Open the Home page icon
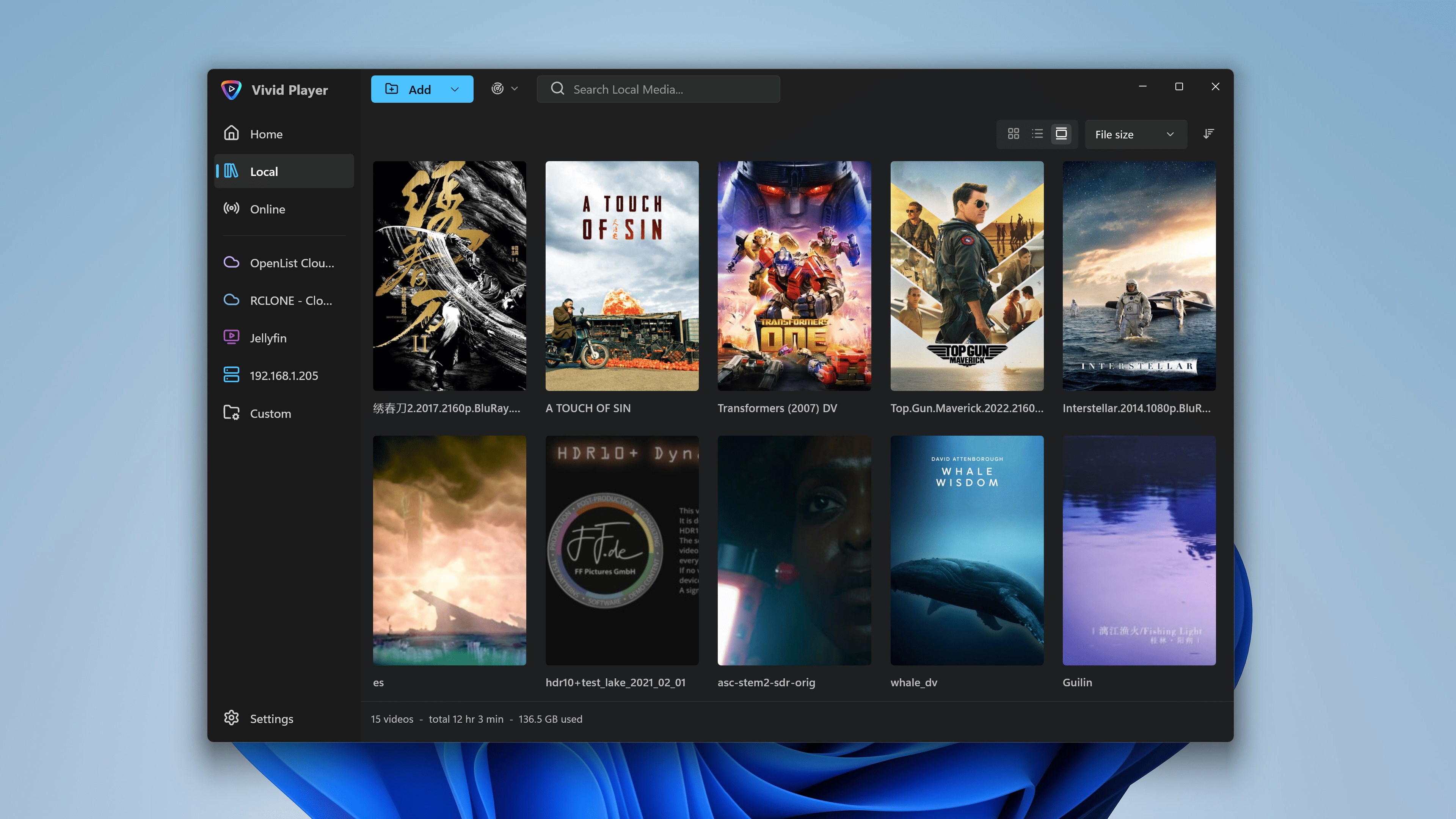The width and height of the screenshot is (1456, 819). click(231, 133)
